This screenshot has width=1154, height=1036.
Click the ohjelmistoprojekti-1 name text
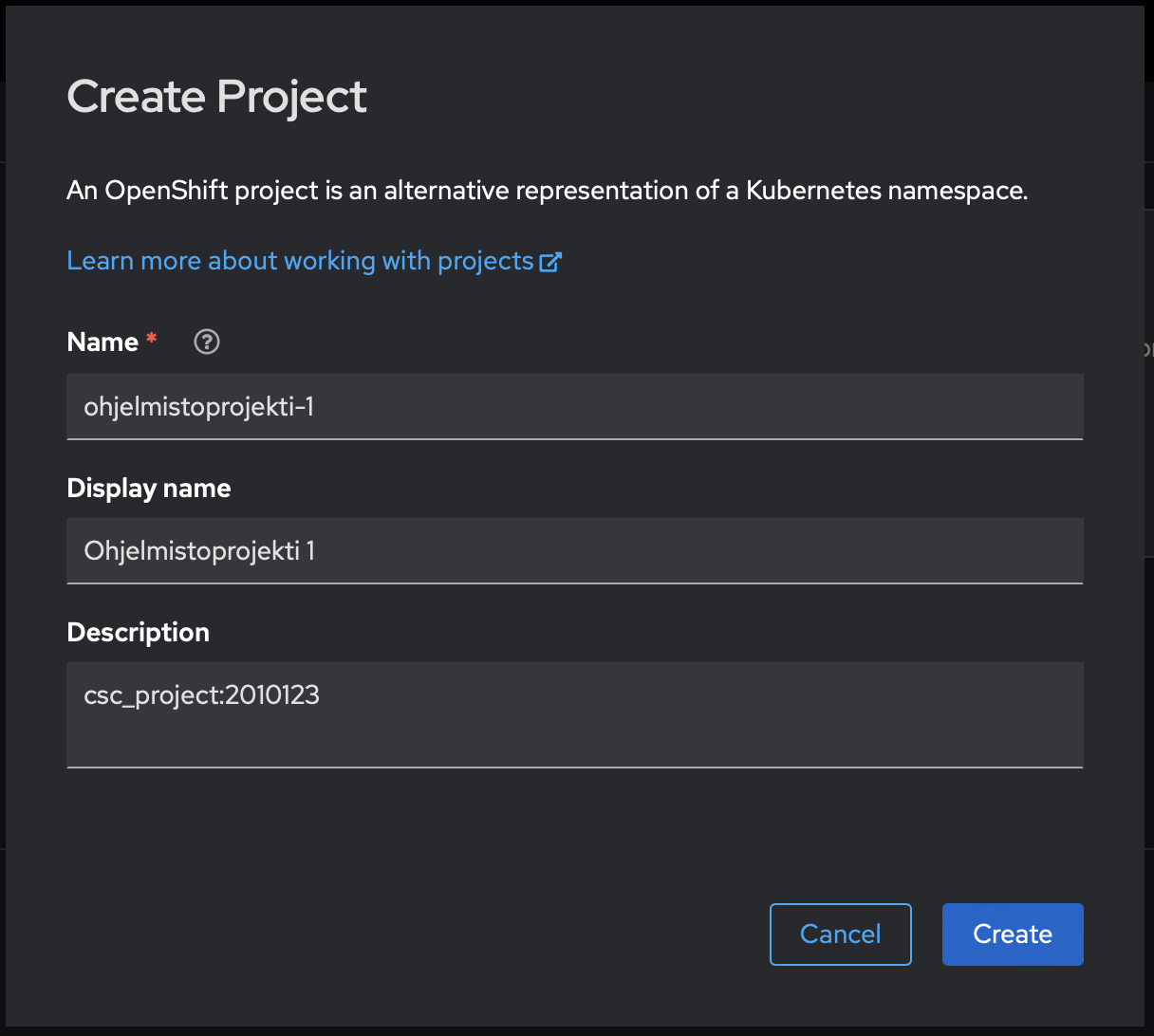(x=198, y=407)
